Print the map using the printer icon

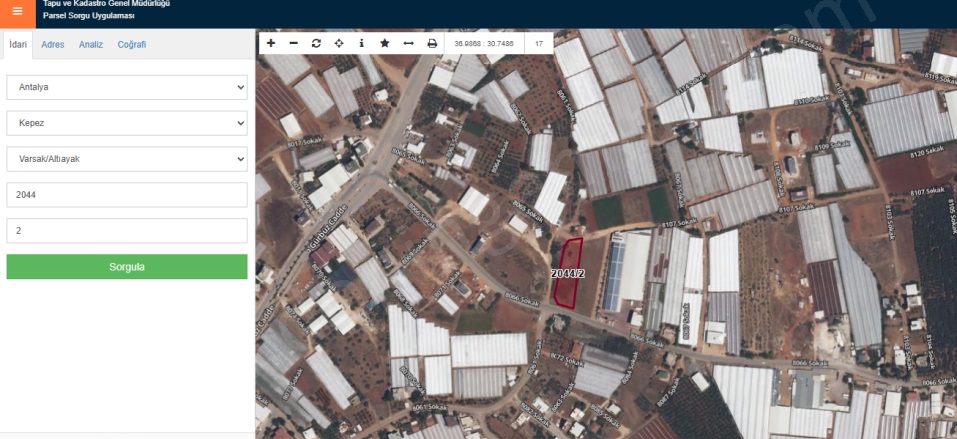[x=432, y=44]
